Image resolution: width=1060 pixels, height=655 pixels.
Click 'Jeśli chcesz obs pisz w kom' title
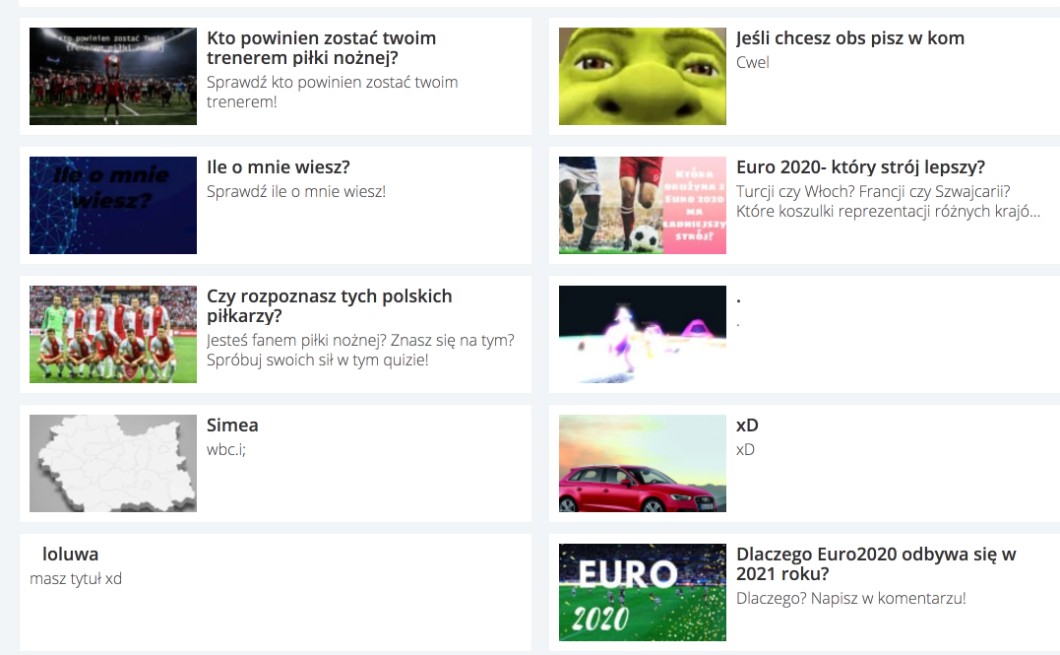pyautogui.click(x=850, y=38)
